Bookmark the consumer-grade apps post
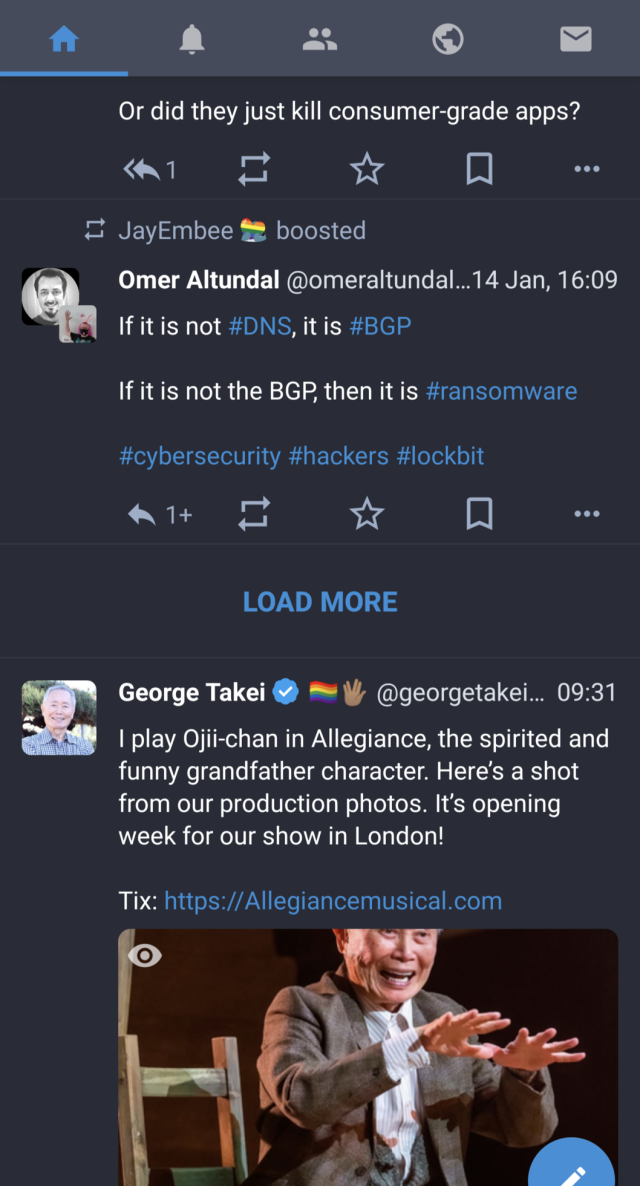This screenshot has width=640, height=1186. point(480,170)
